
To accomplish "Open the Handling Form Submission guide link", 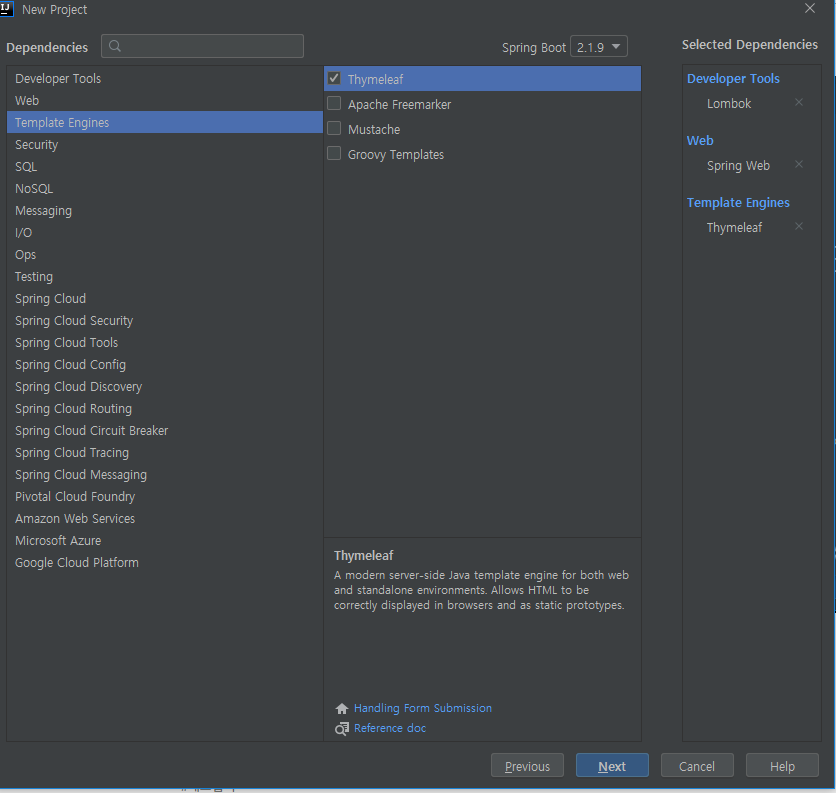I will (x=423, y=708).
